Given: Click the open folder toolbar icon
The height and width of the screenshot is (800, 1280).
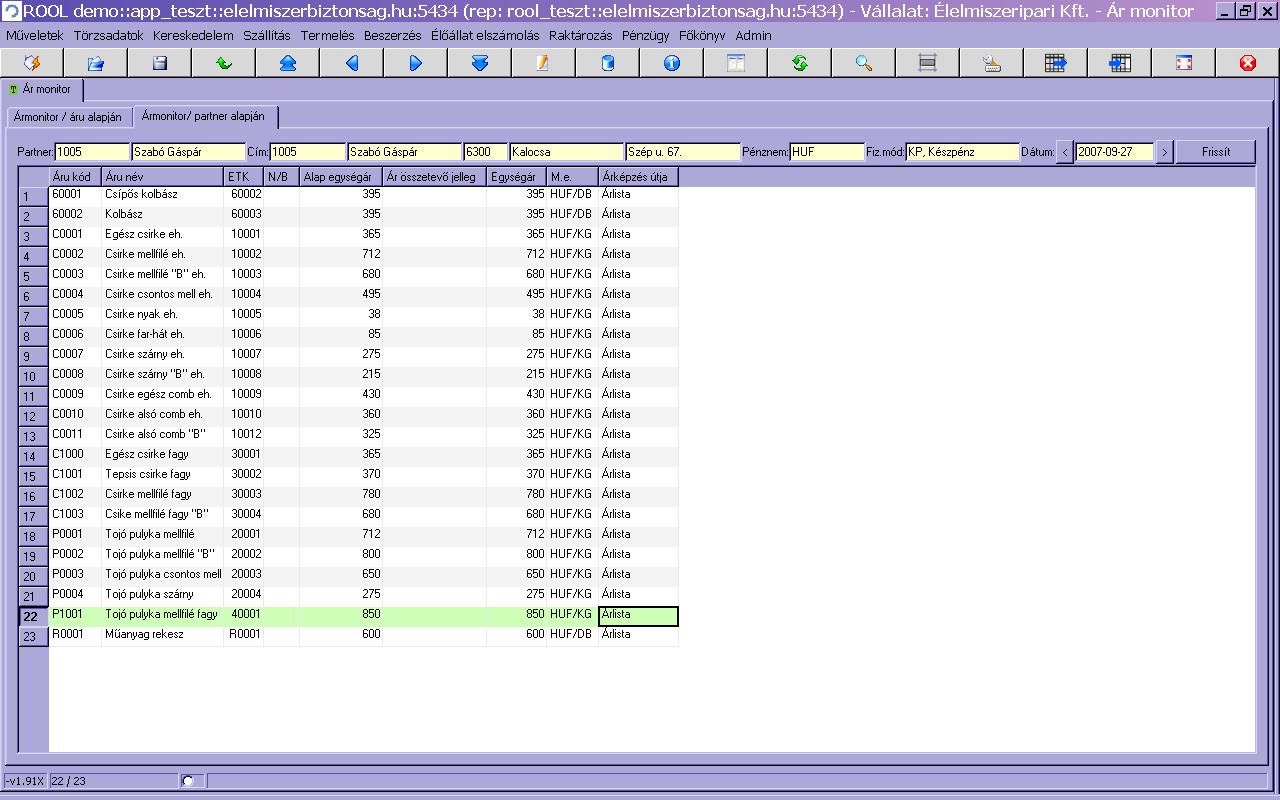Looking at the screenshot, I should click(96, 63).
